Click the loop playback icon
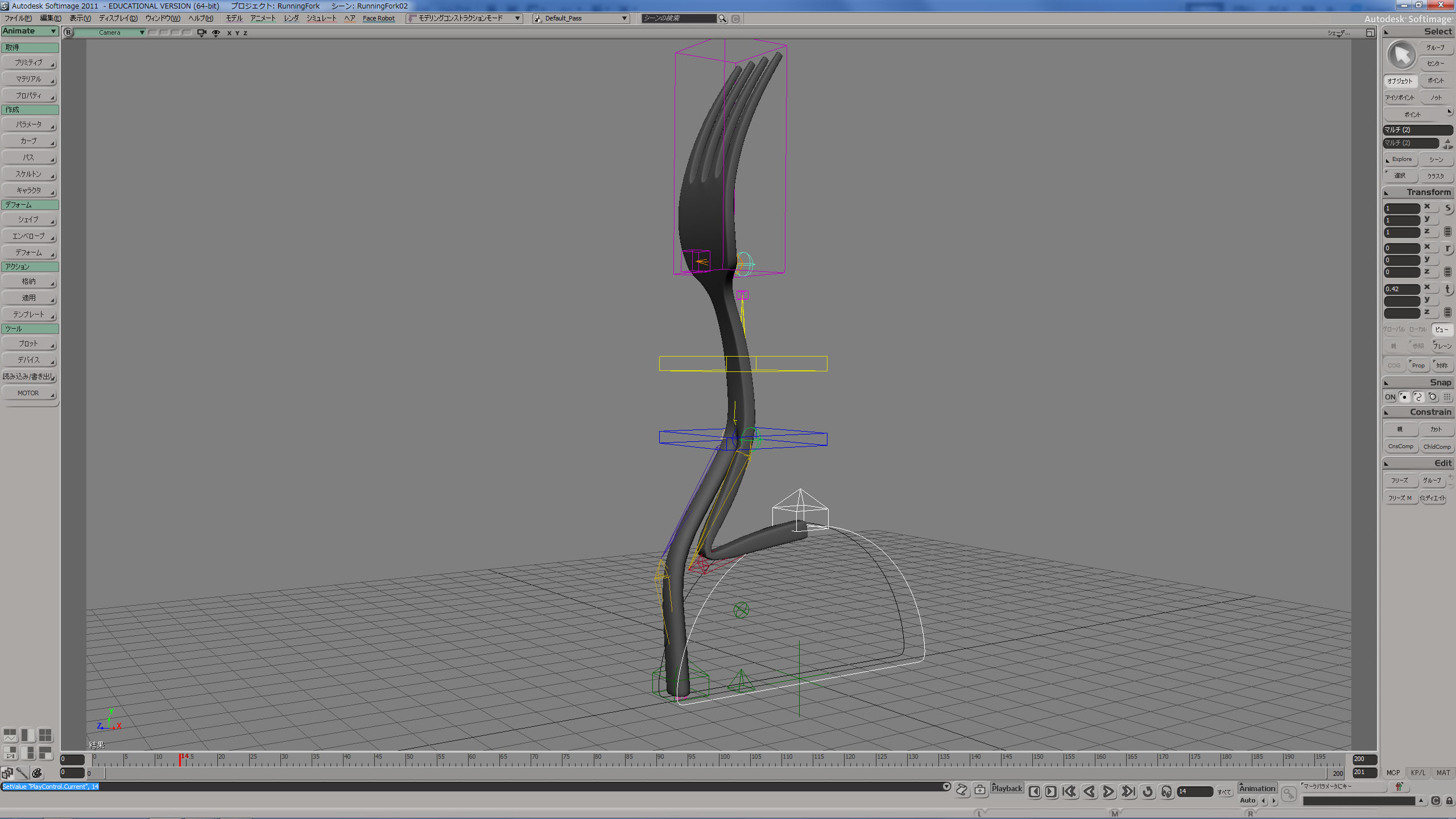The width and height of the screenshot is (1456, 819). (x=1148, y=791)
